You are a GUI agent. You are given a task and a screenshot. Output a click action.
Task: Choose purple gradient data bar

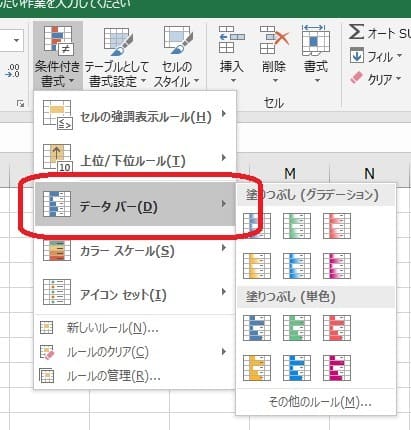point(337,266)
